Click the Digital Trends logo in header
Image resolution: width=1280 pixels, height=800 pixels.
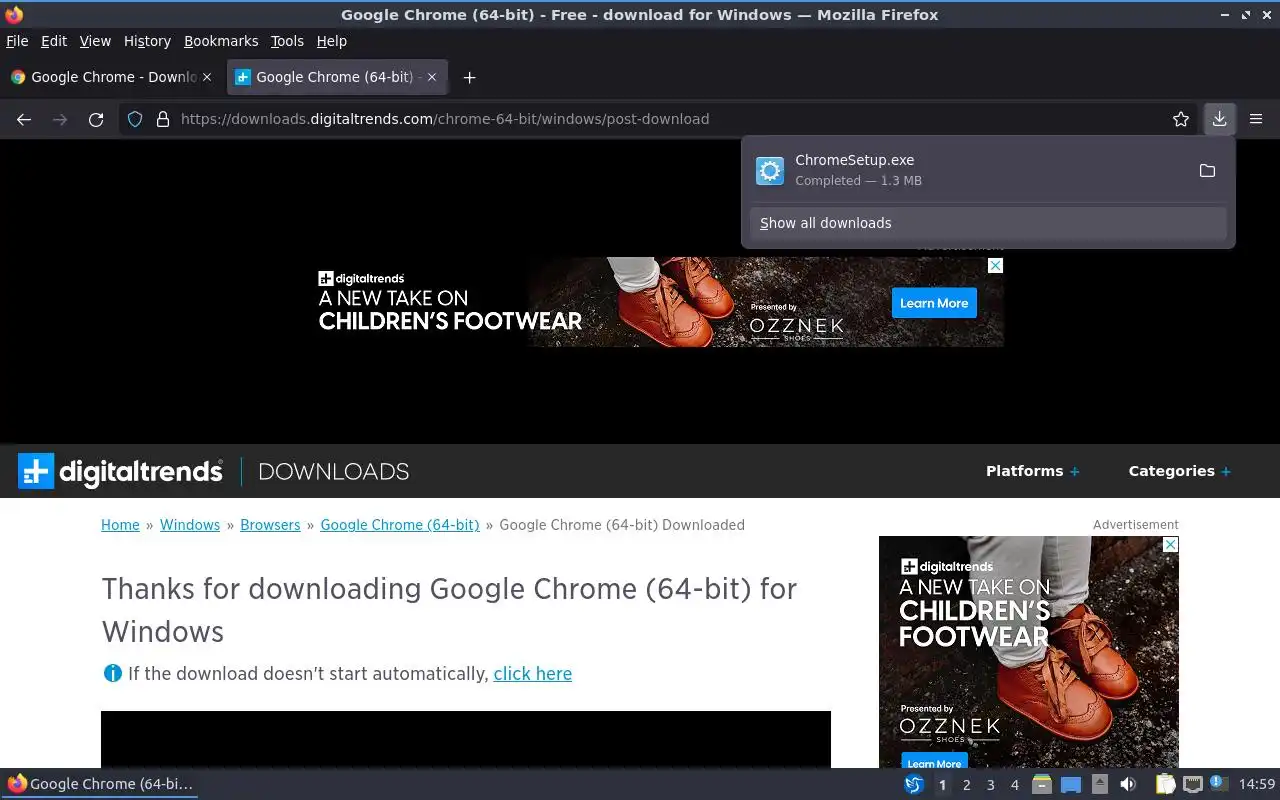click(121, 471)
